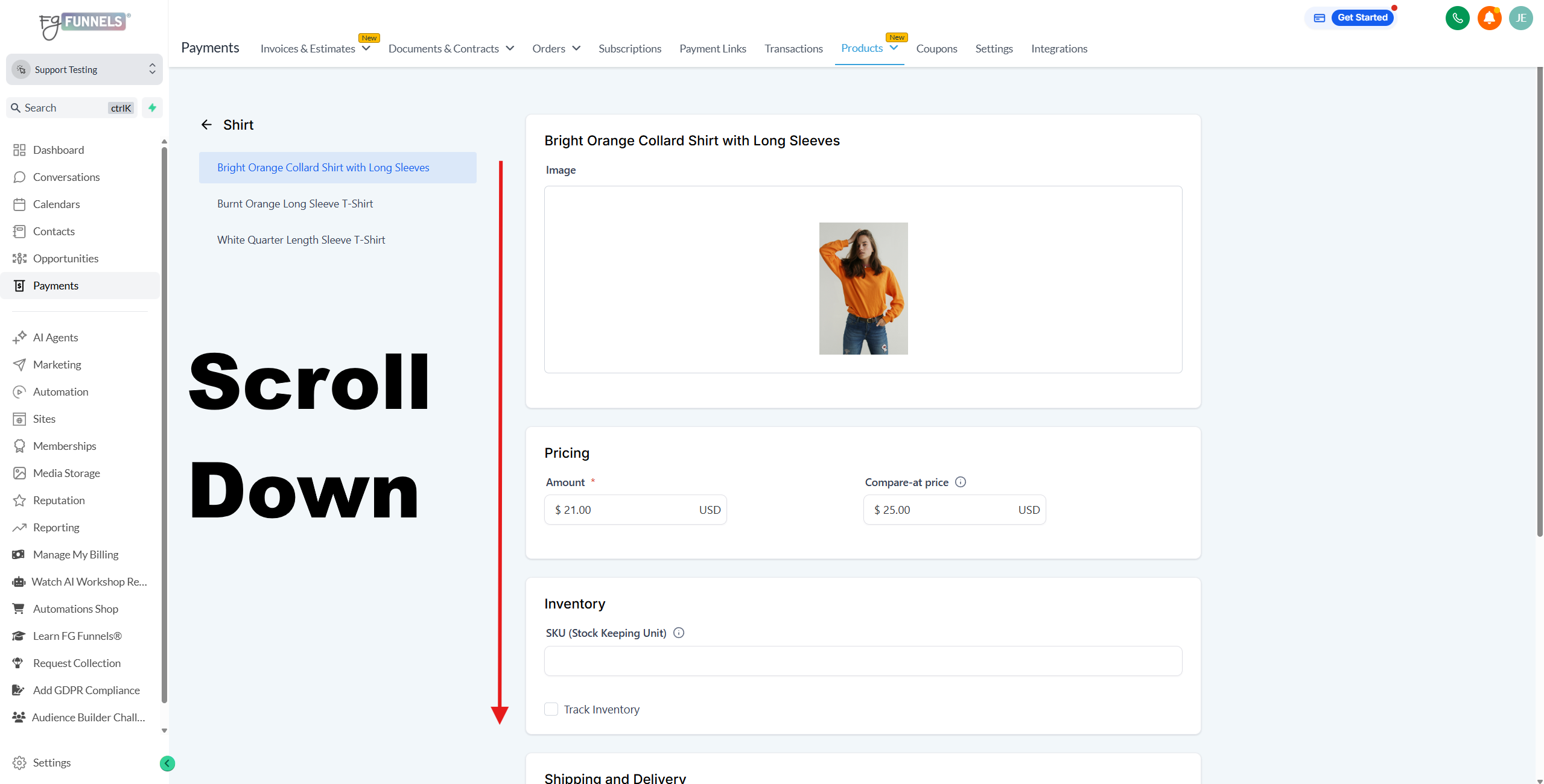Click the green phone call icon
1544x784 pixels.
pyautogui.click(x=1457, y=18)
